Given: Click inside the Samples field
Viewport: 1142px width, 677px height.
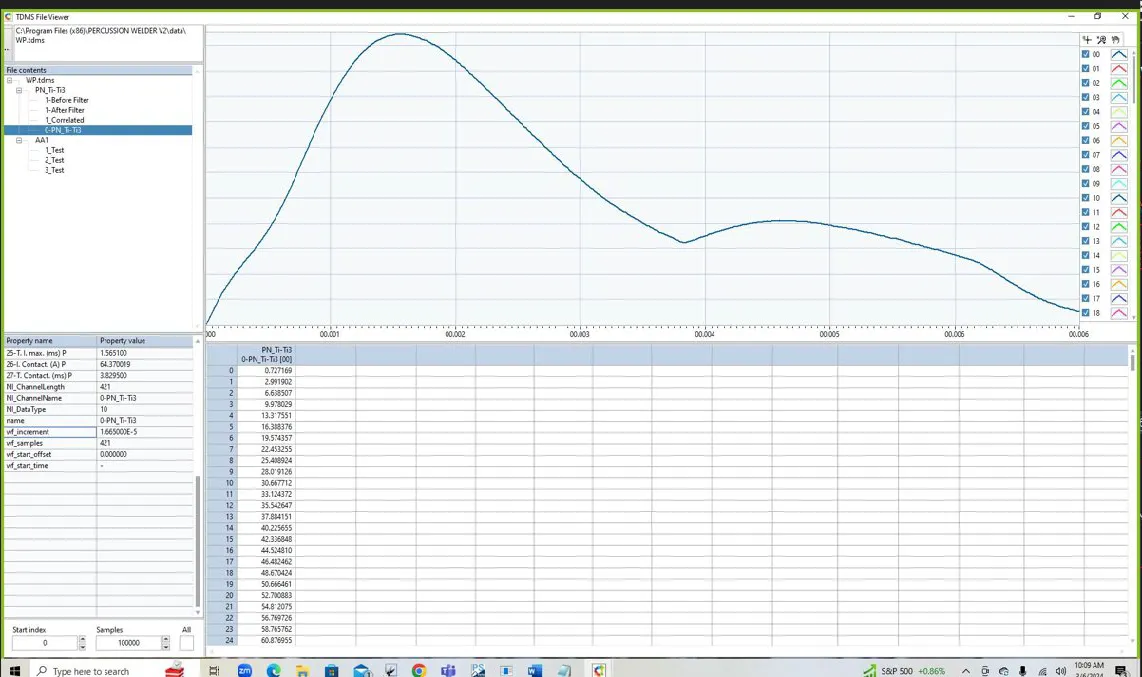Looking at the screenshot, I should (x=128, y=643).
